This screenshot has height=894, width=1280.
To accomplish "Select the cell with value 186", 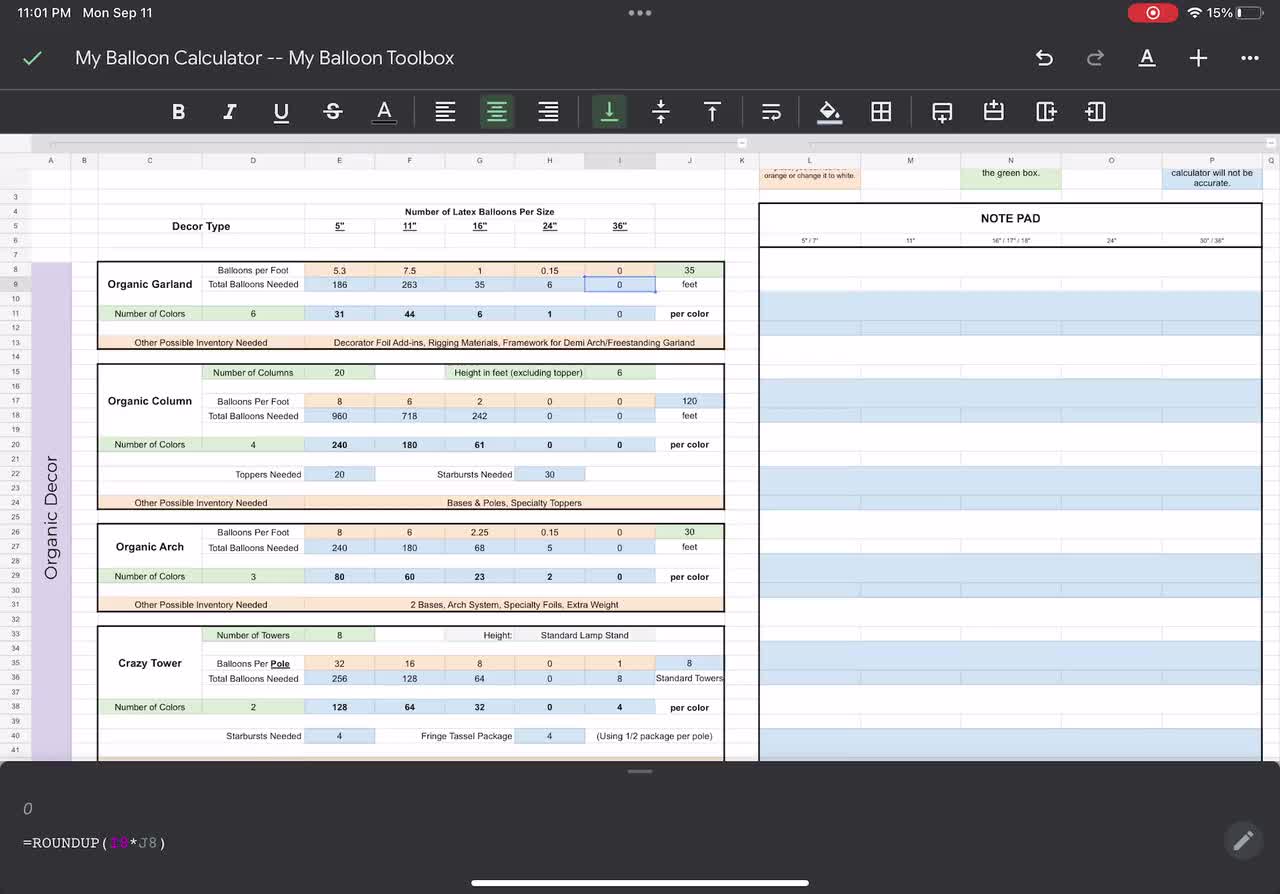I will pyautogui.click(x=339, y=284).
